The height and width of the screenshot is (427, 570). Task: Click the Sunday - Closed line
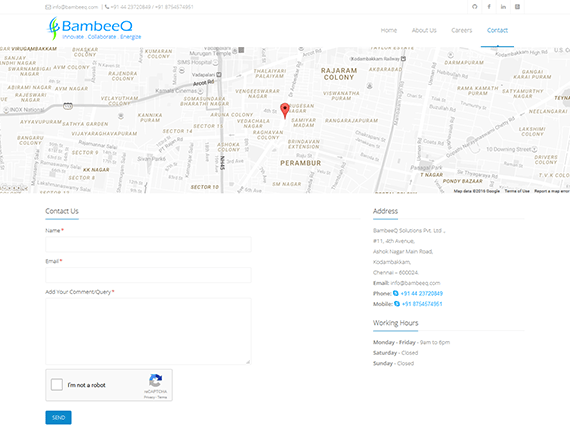pos(393,363)
